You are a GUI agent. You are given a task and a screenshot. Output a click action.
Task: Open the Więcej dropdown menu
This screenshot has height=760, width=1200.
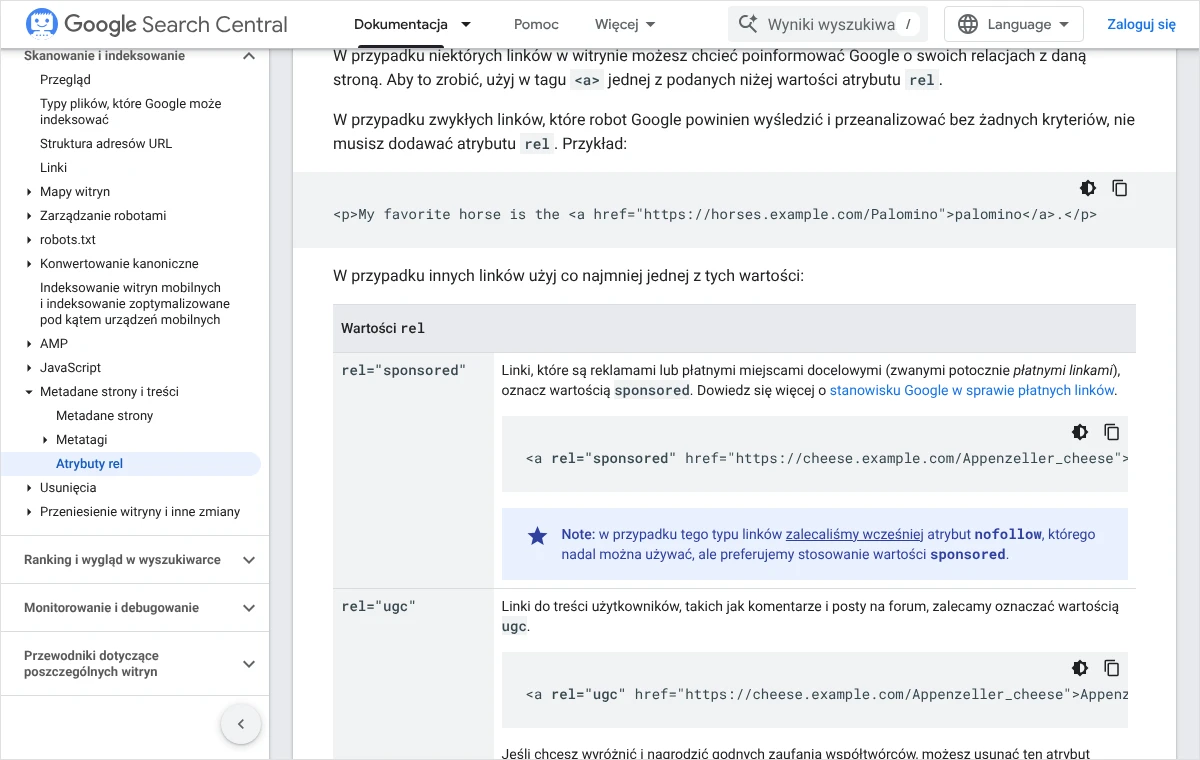click(x=625, y=24)
